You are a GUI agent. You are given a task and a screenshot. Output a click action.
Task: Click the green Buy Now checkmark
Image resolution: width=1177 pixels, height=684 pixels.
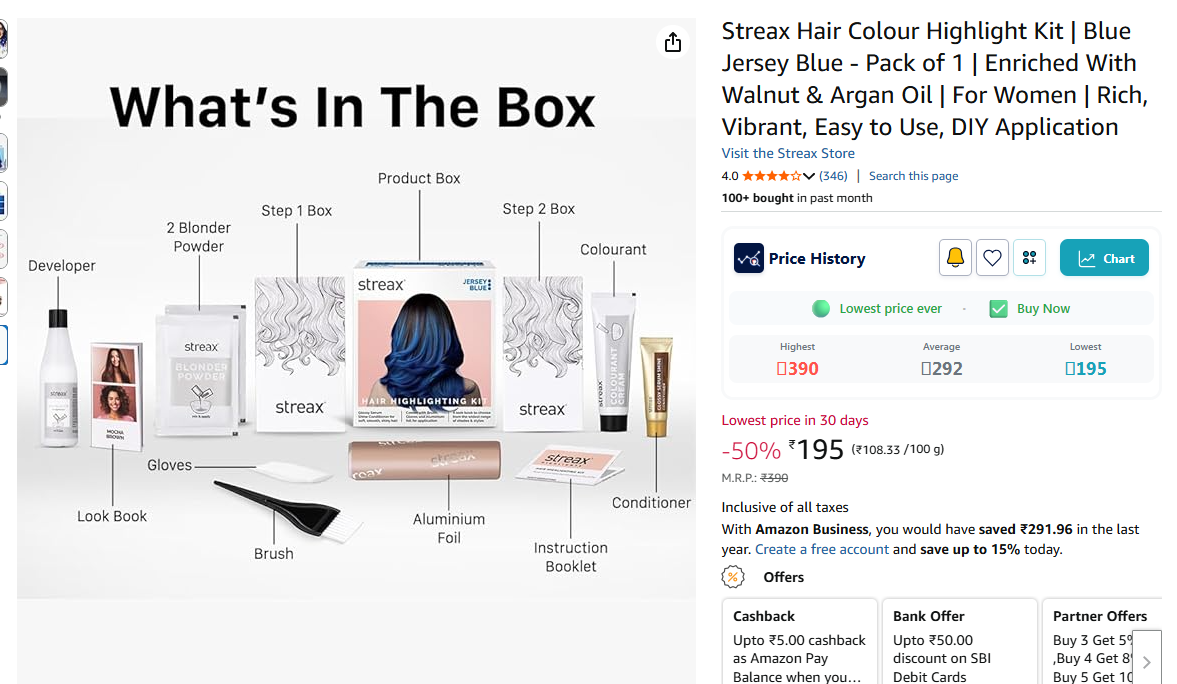[x=998, y=309]
